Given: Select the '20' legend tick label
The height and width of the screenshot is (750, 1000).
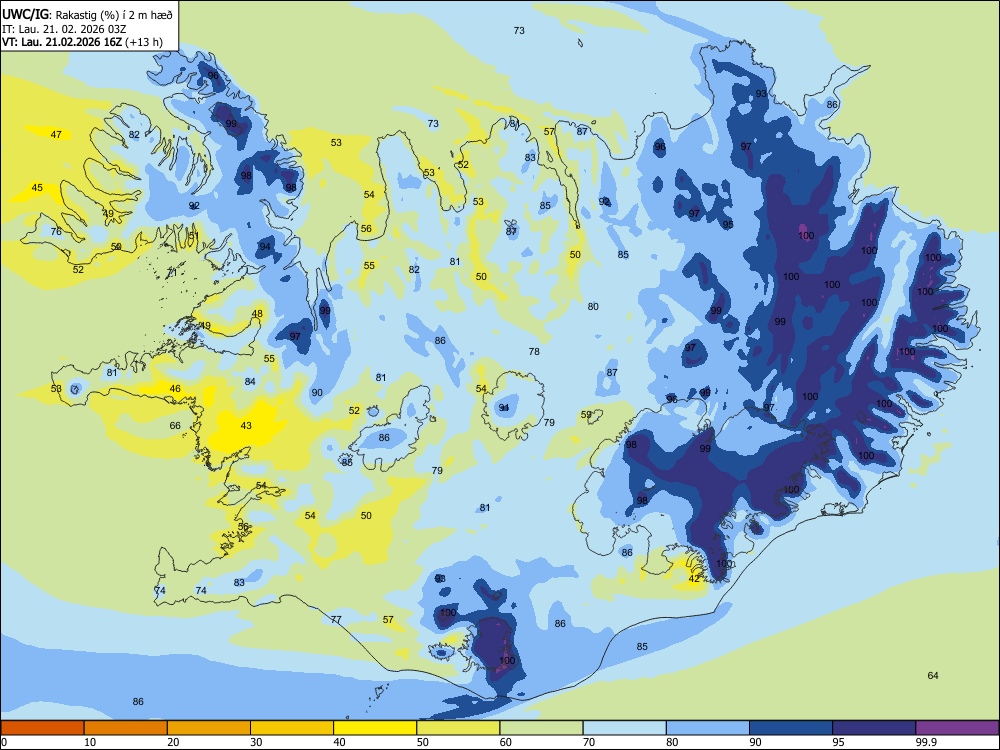Looking at the screenshot, I should click(x=173, y=742).
